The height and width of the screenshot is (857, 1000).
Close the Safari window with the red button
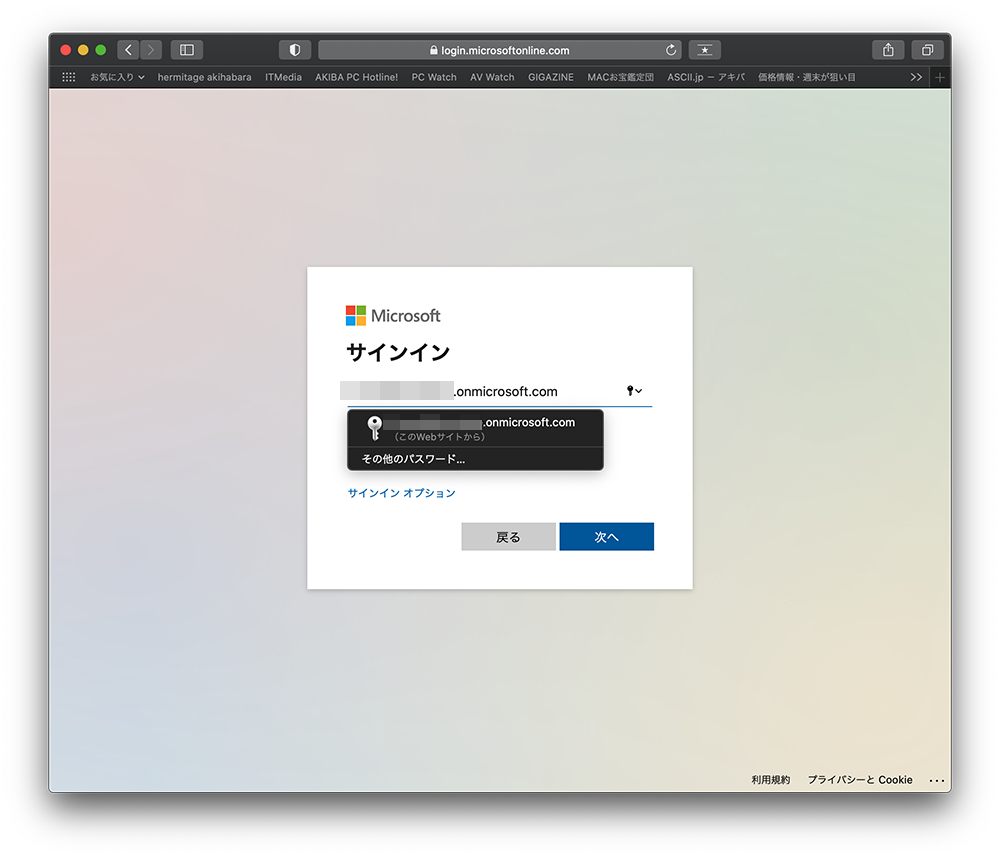(x=66, y=50)
